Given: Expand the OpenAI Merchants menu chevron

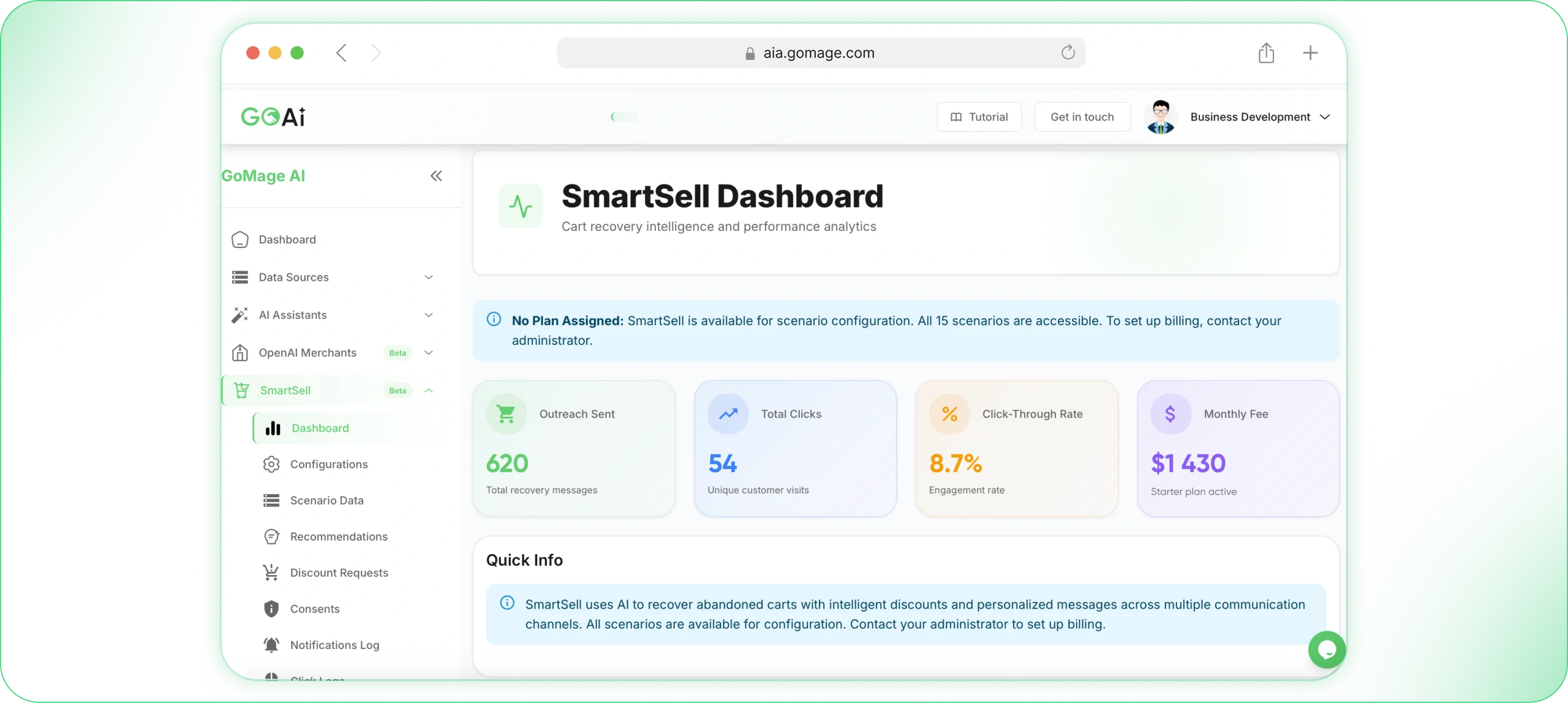Looking at the screenshot, I should pyautogui.click(x=429, y=353).
